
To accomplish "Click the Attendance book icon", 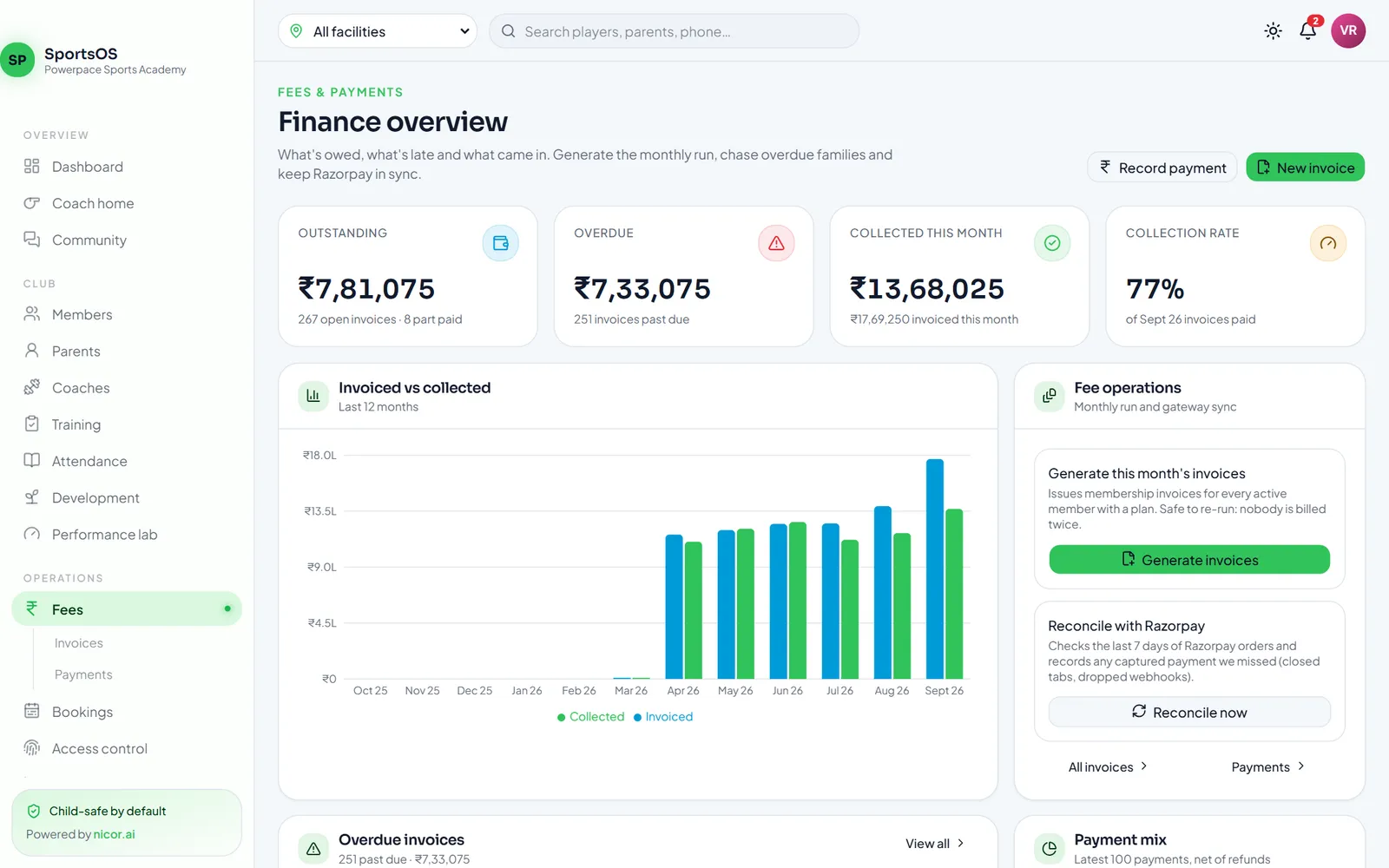I will [x=32, y=460].
